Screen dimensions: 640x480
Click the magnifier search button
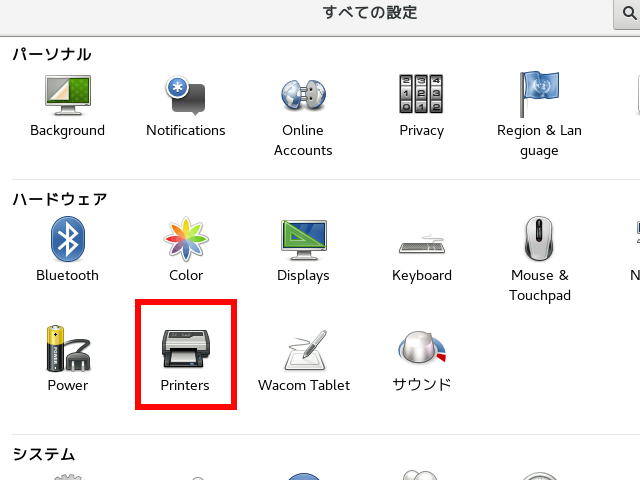coord(627,13)
